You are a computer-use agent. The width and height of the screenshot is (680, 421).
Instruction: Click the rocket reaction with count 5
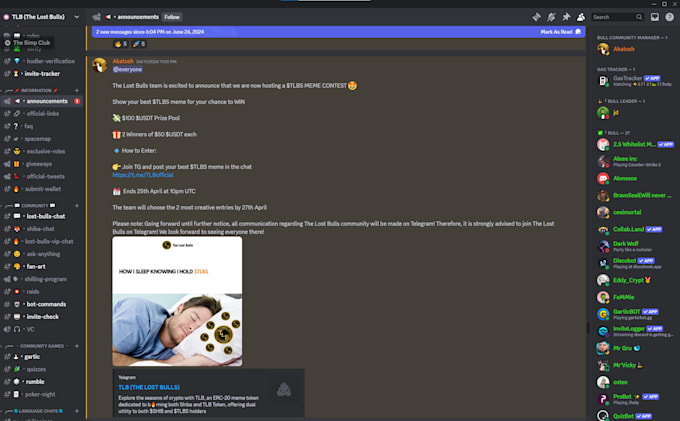click(139, 44)
